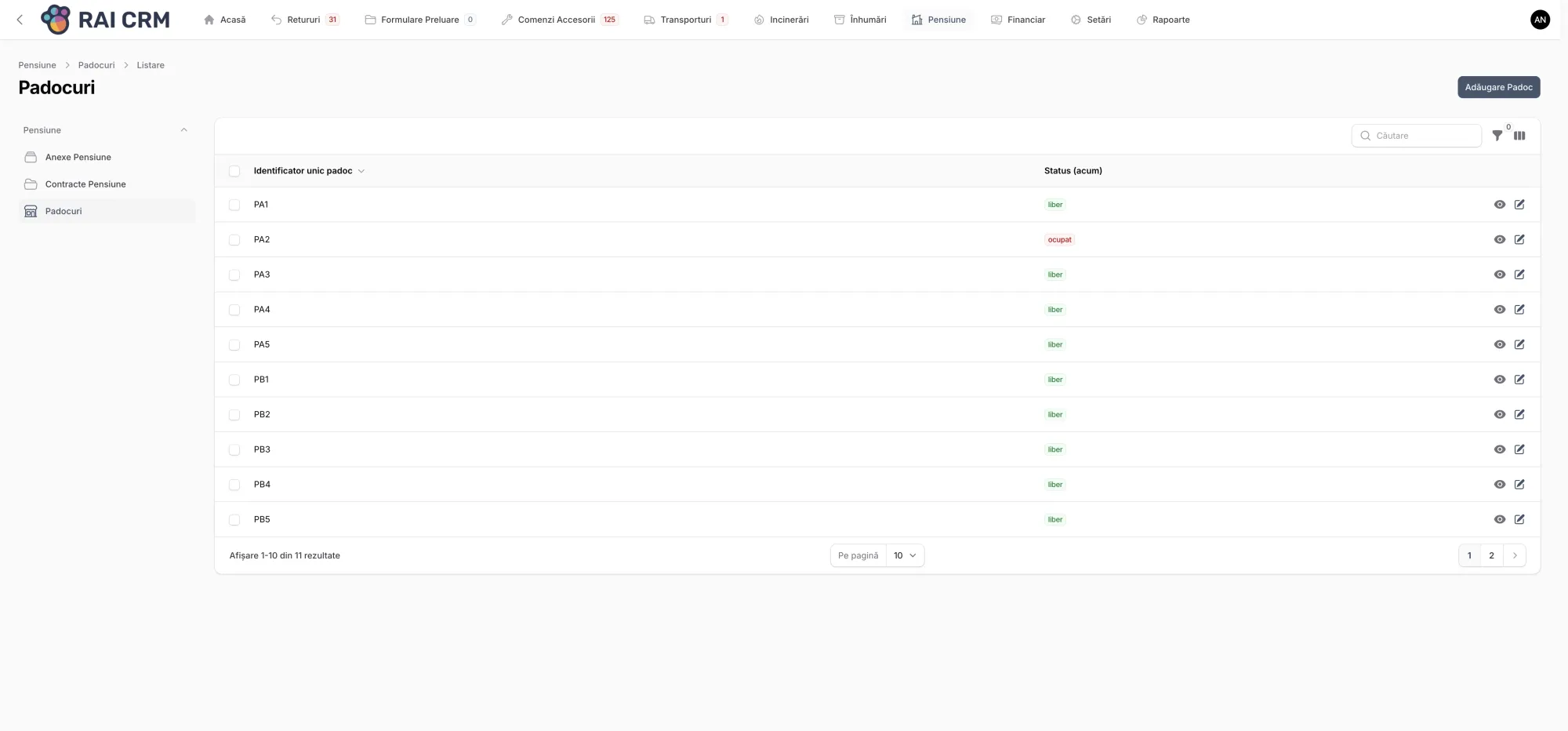This screenshot has height=731, width=1568.
Task: Tick the PB1 row checkbox
Action: click(x=234, y=380)
